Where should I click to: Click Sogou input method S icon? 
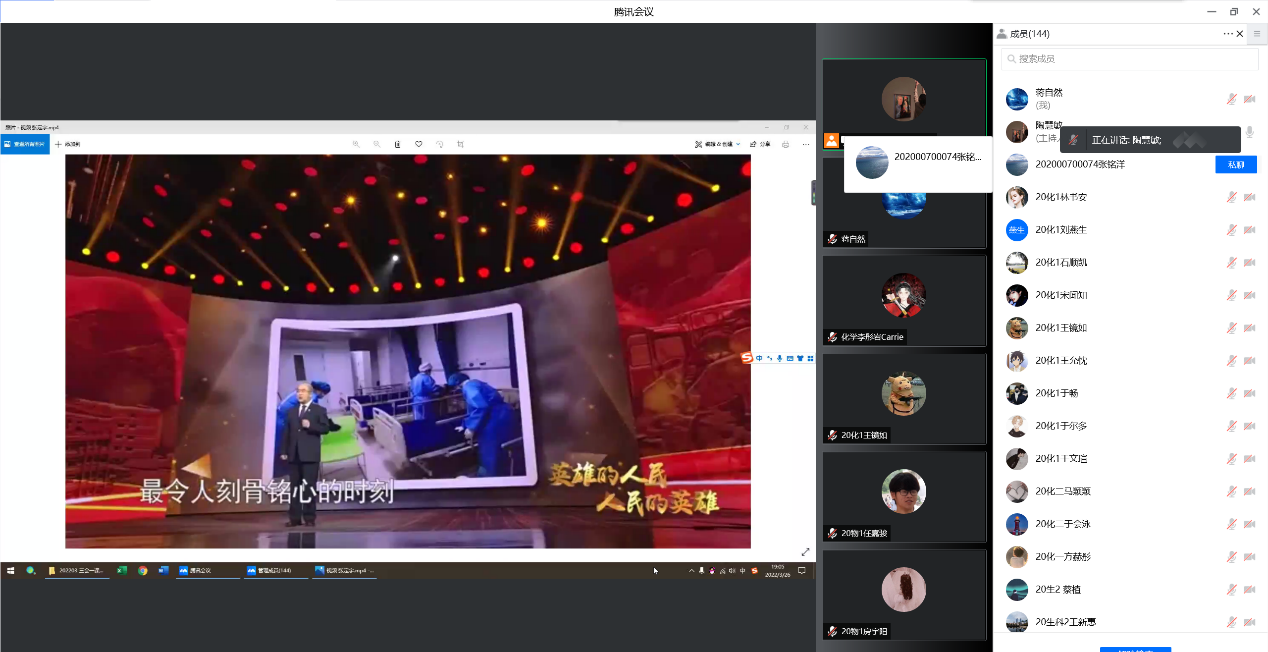pos(746,358)
